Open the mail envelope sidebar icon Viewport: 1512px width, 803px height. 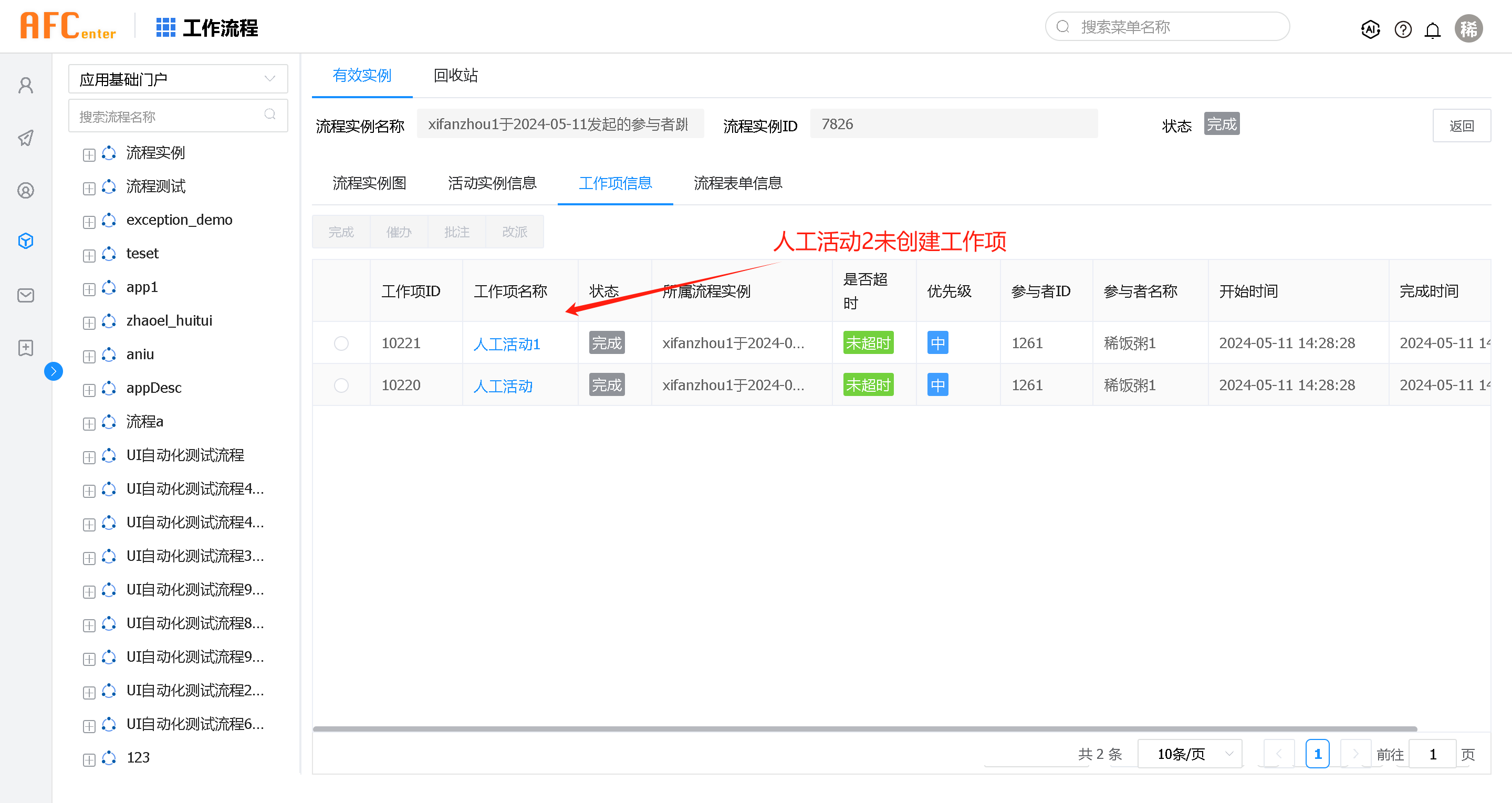click(x=26, y=295)
